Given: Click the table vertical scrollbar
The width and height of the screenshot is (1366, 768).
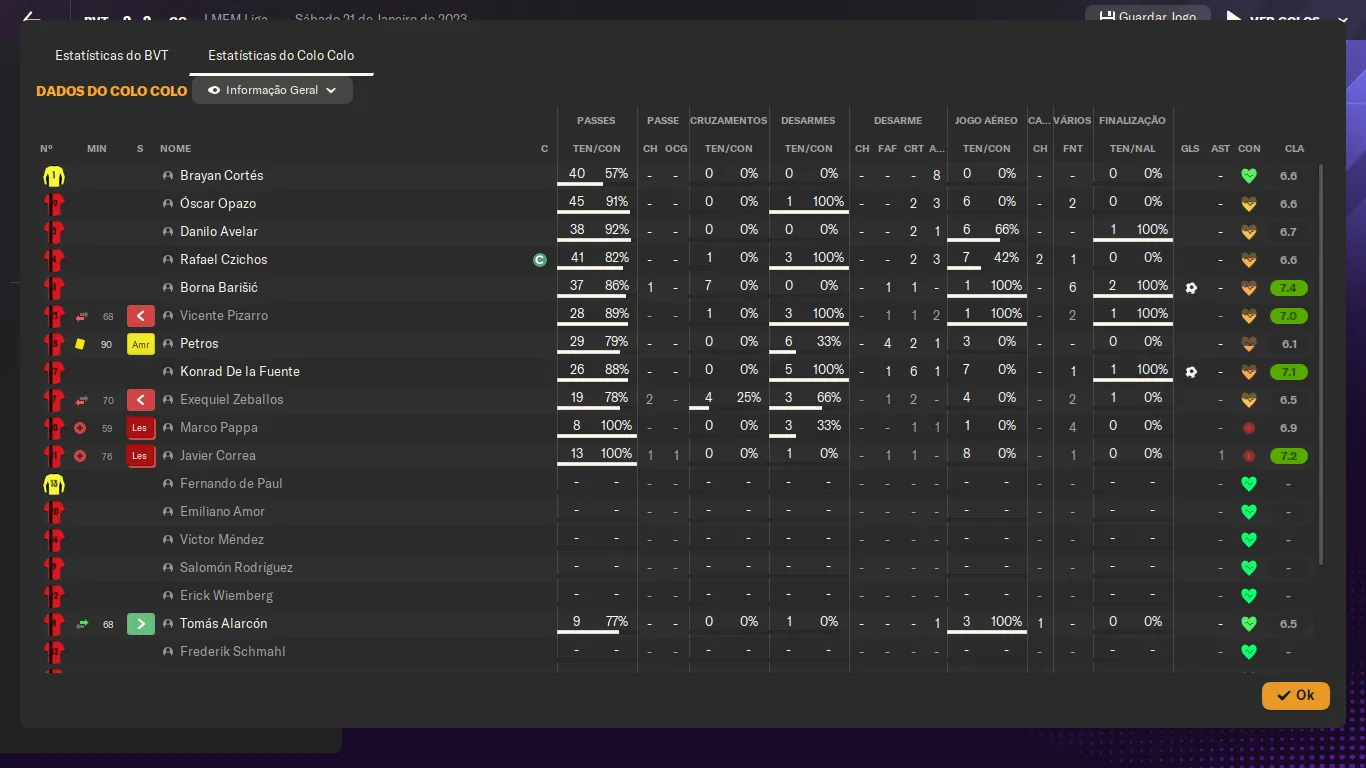Looking at the screenshot, I should [x=1321, y=365].
